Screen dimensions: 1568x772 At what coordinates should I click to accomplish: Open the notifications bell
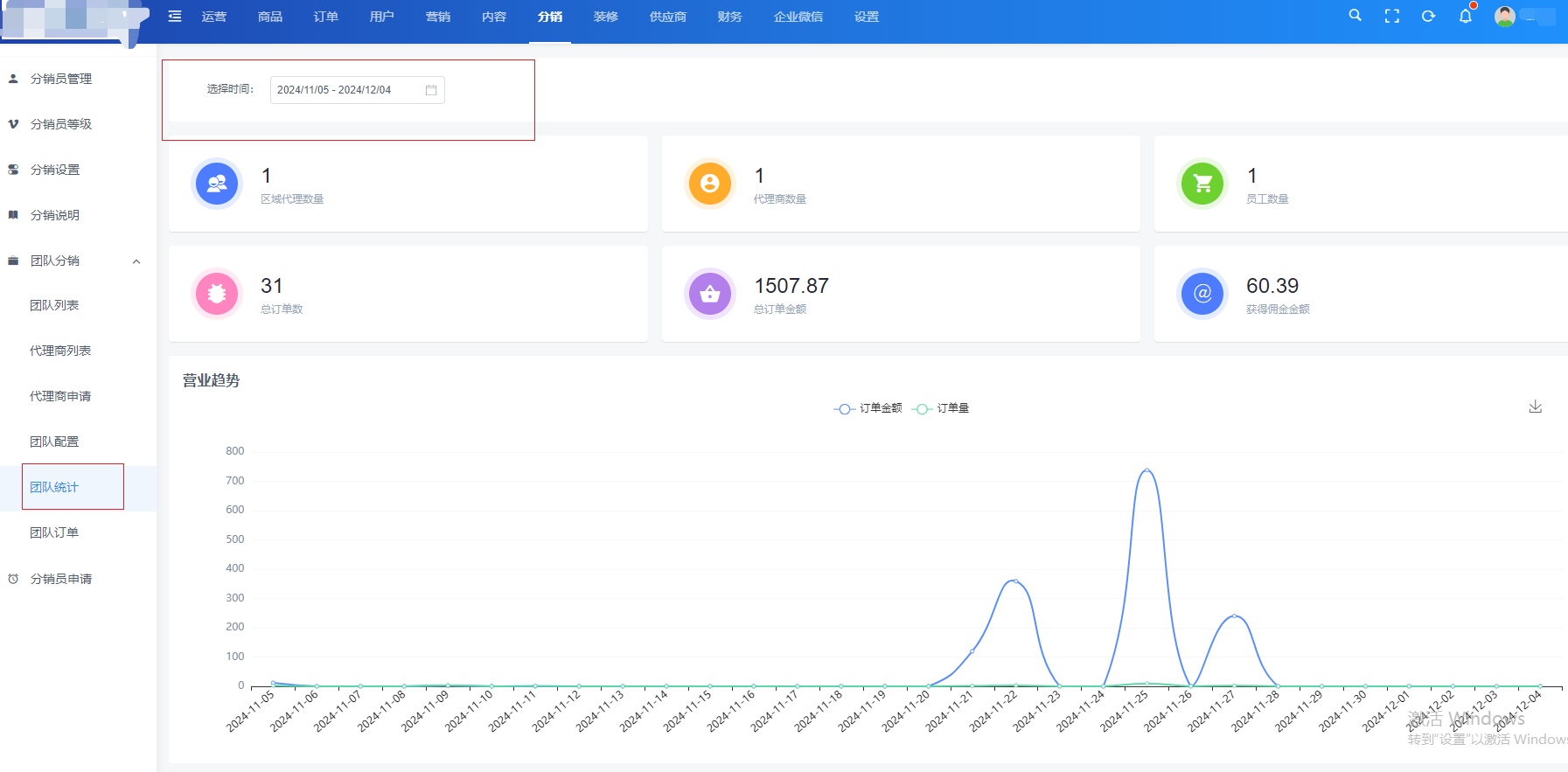pos(1466,17)
